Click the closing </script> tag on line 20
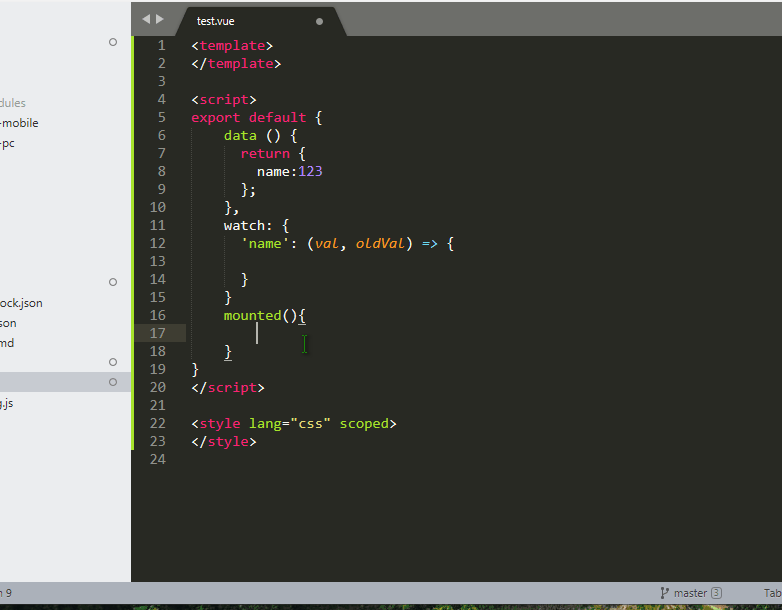 pyautogui.click(x=228, y=388)
